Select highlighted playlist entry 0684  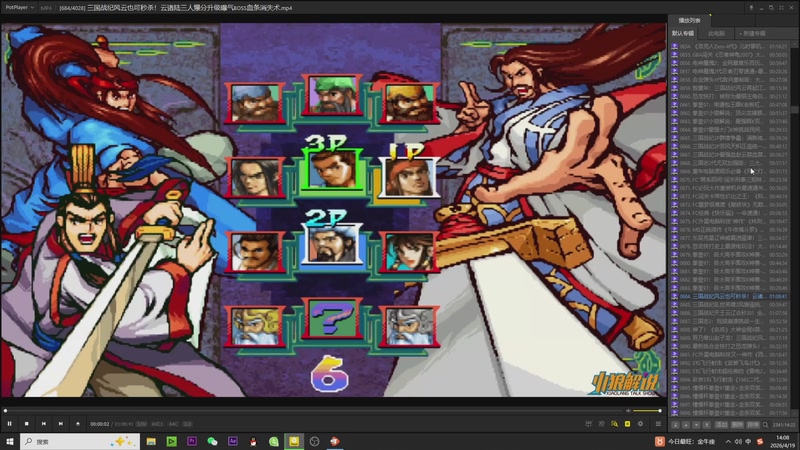730,296
